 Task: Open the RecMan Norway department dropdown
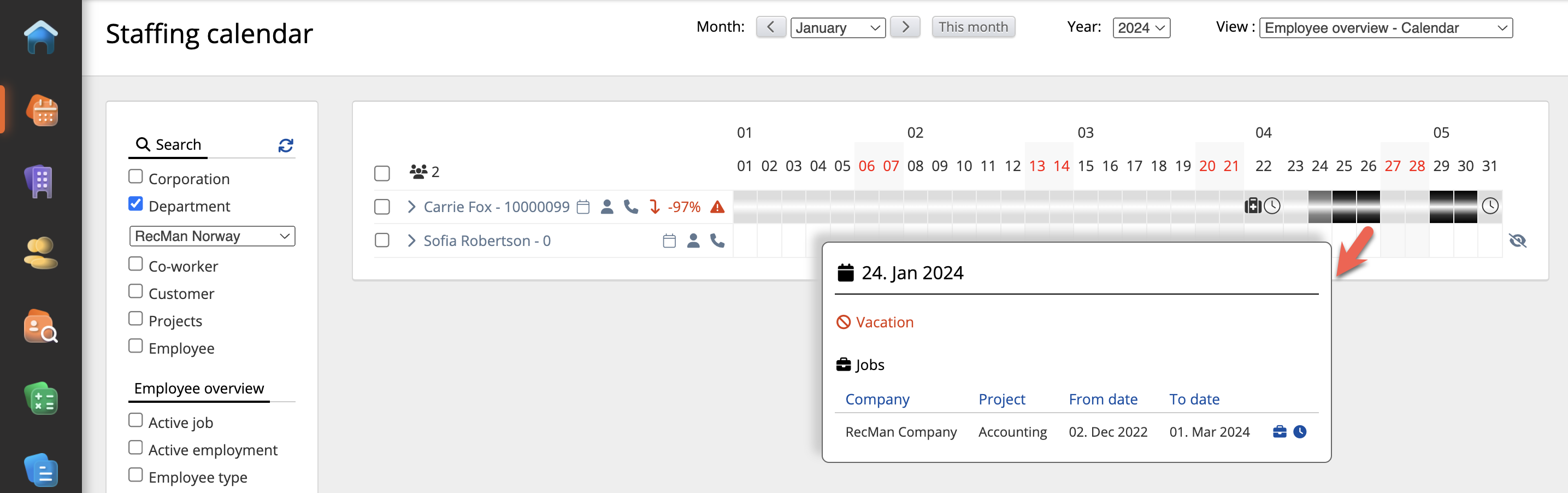tap(212, 236)
